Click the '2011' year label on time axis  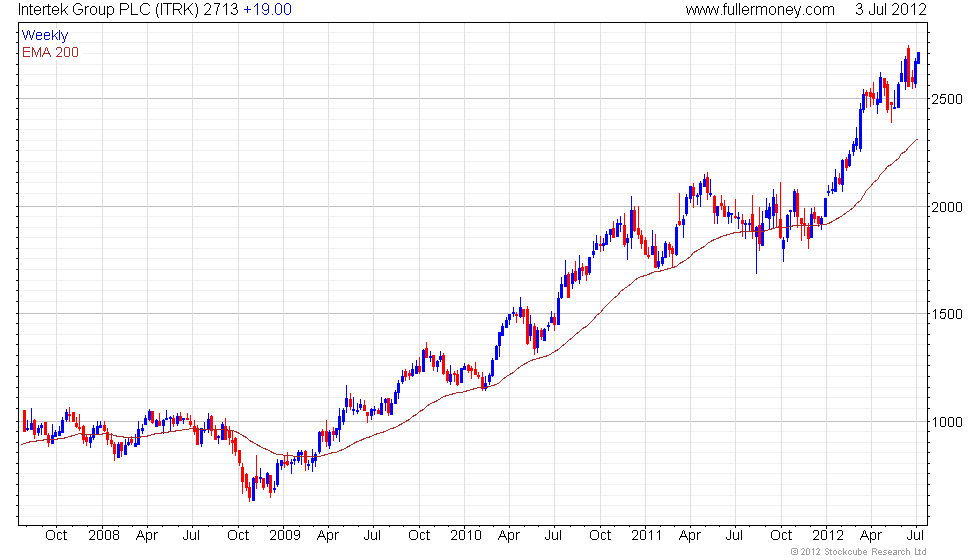coord(646,535)
